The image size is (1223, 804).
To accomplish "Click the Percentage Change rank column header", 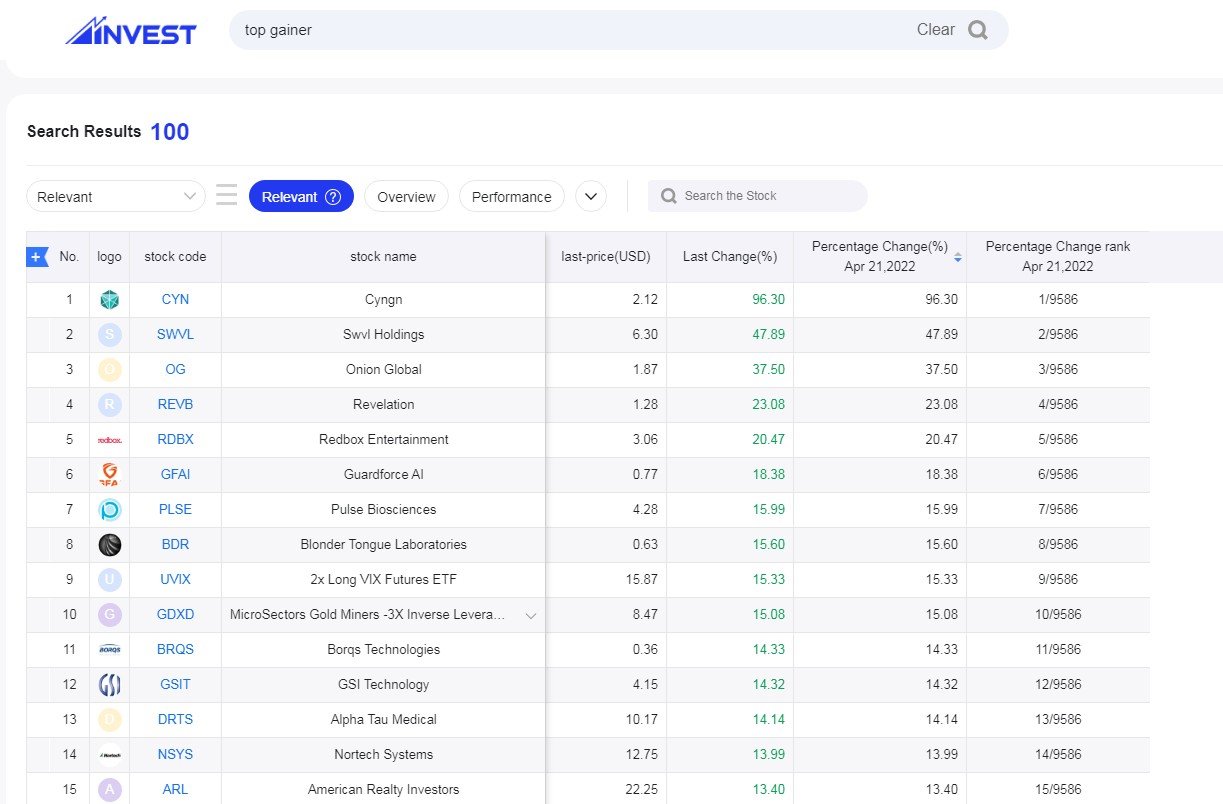I will tap(1058, 257).
